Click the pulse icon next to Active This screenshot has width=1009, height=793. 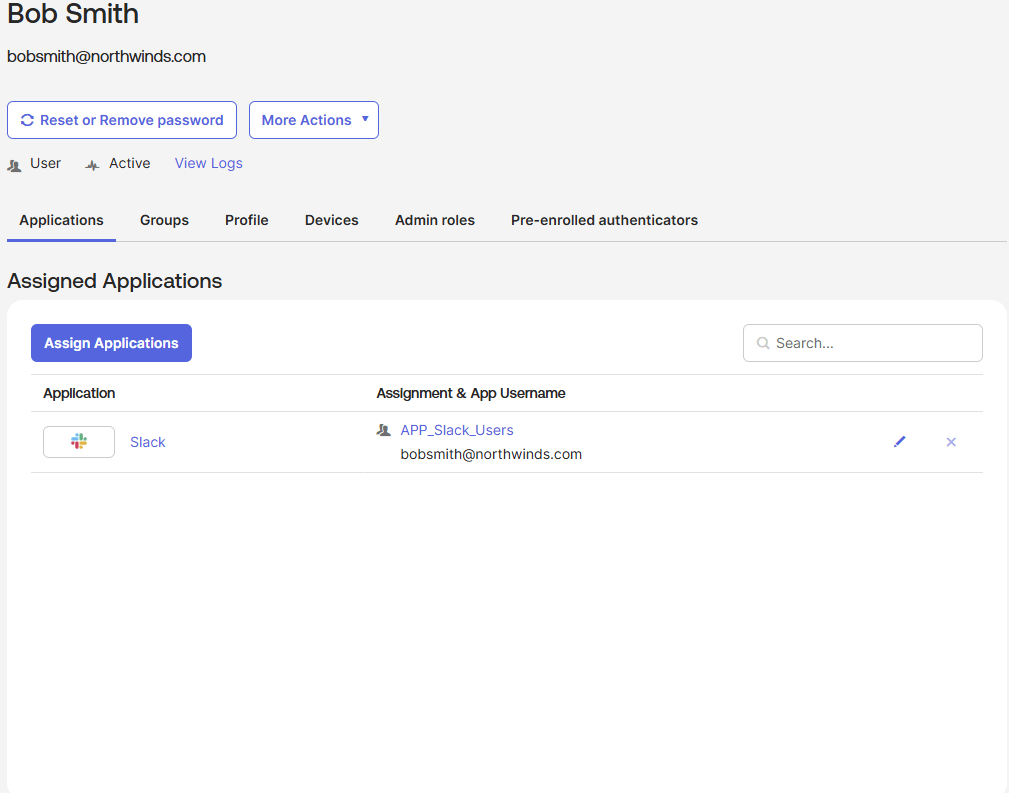pyautogui.click(x=93, y=165)
